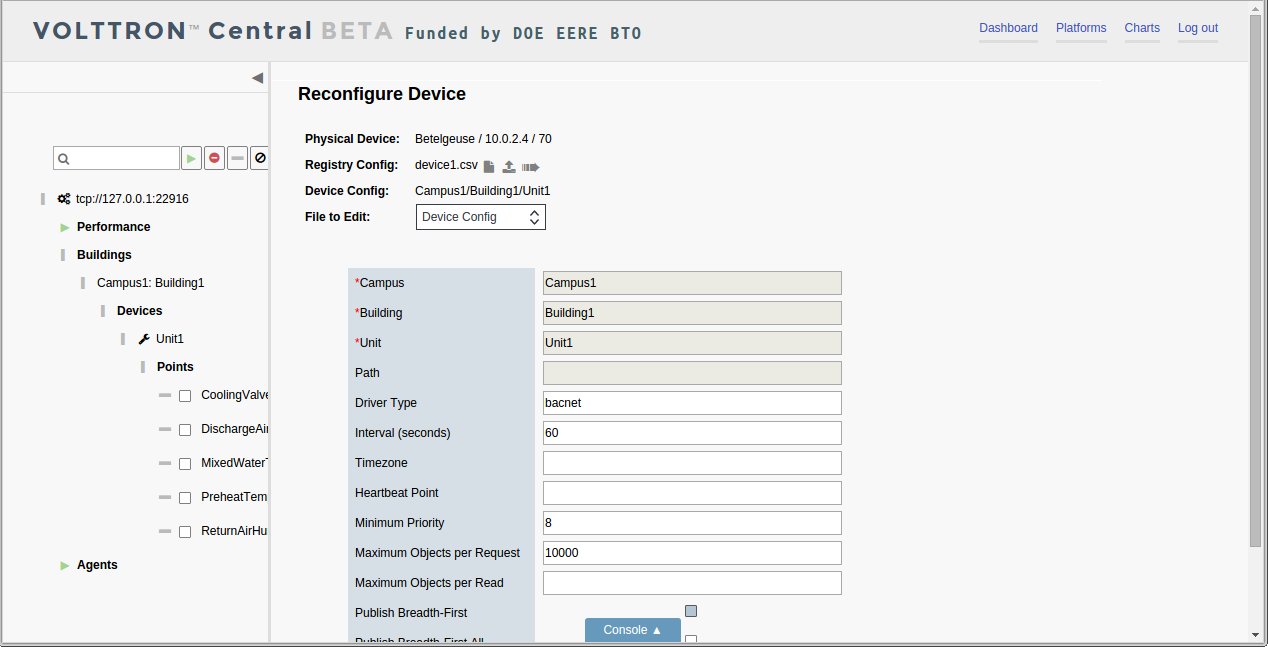Click gray status dash beside DischargeAir point
Viewport: 1268px width, 647px height.
tap(165, 429)
